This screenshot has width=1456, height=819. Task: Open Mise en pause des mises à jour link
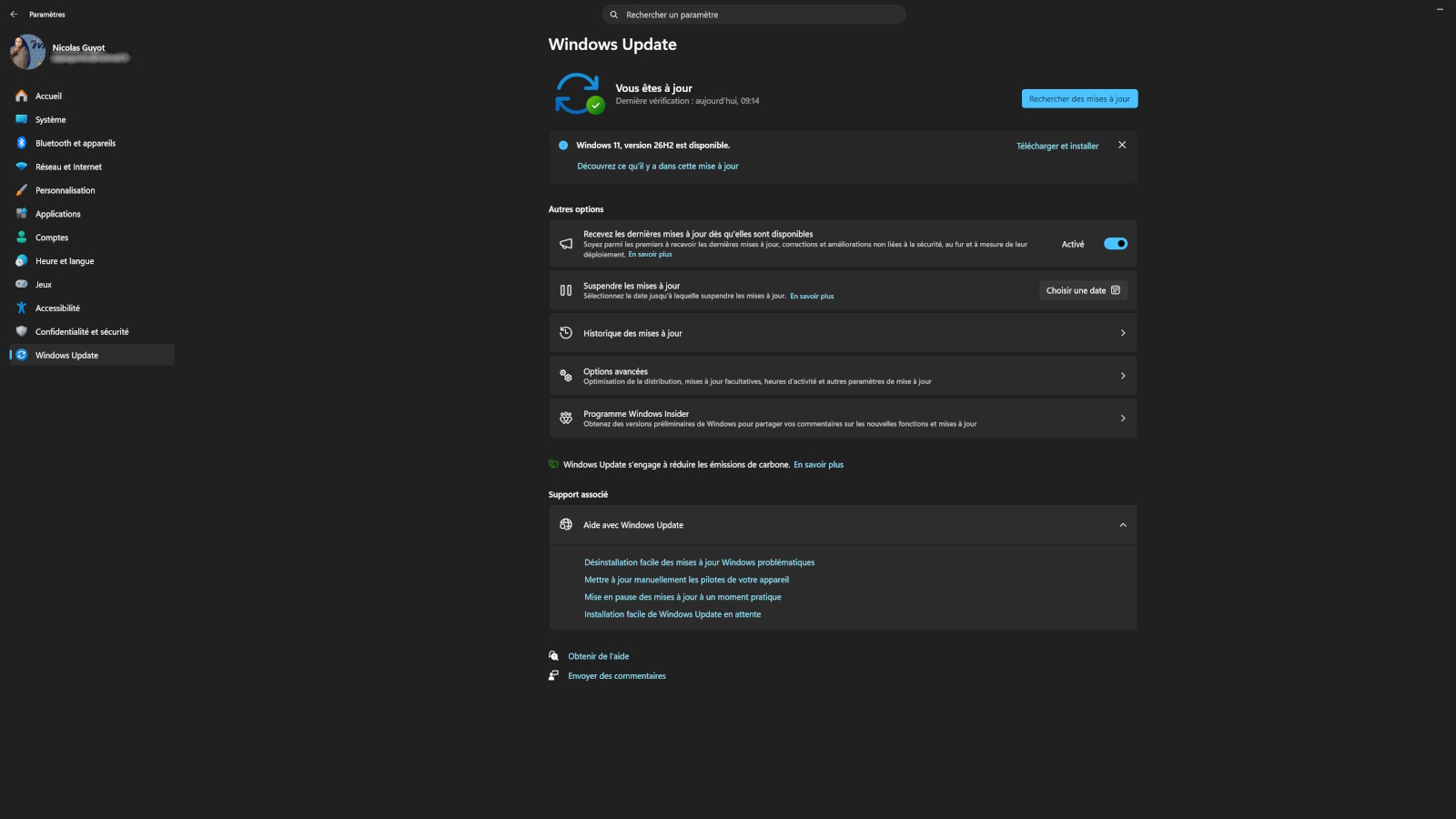pyautogui.click(x=682, y=597)
